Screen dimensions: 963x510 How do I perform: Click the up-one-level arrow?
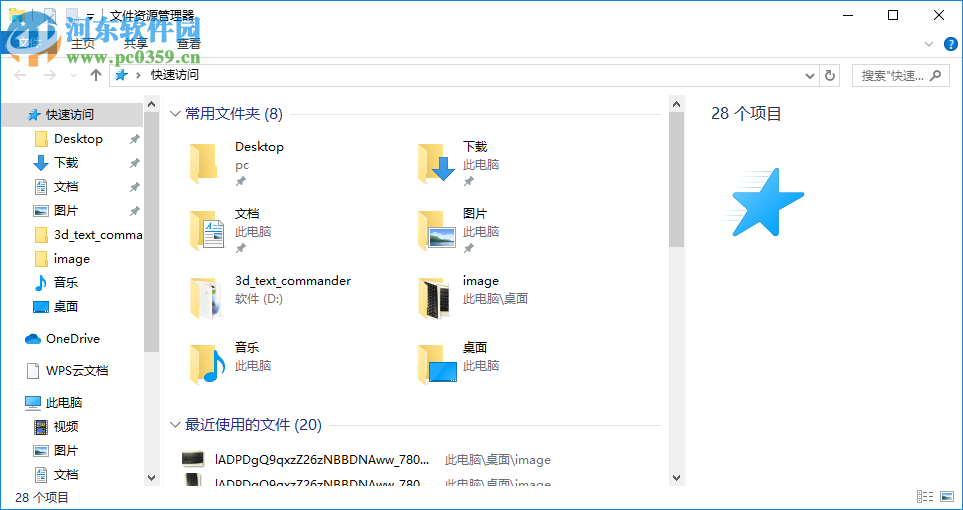click(x=95, y=76)
